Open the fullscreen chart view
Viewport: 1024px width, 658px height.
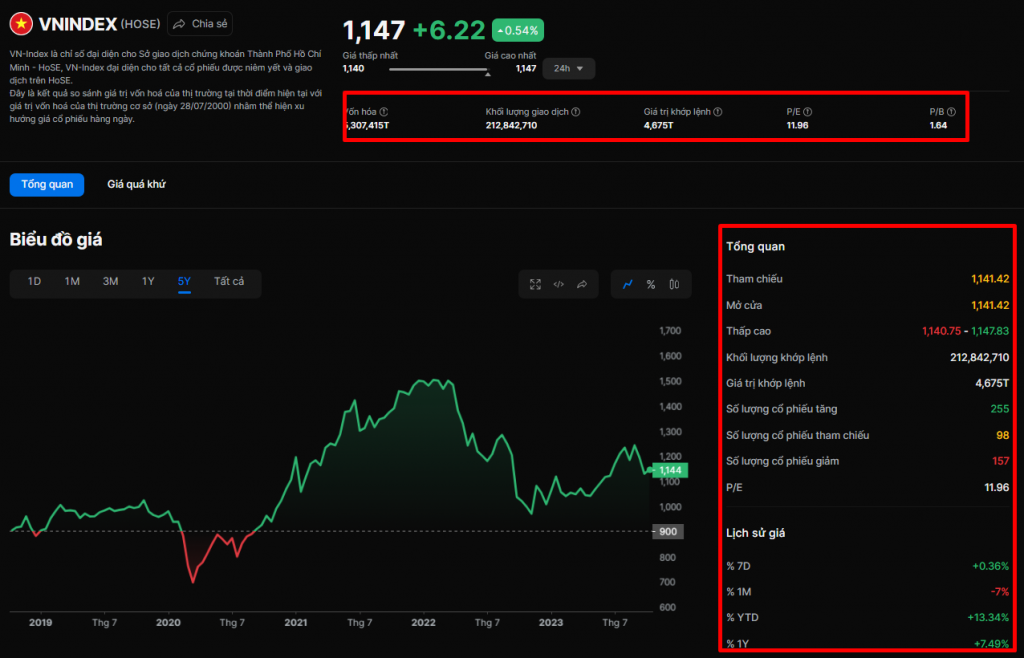pos(535,283)
